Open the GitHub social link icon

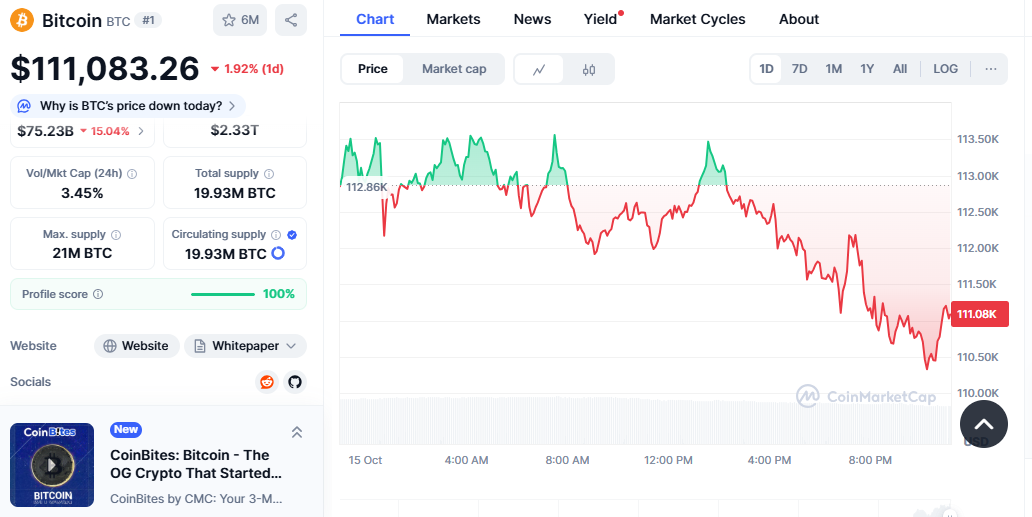[294, 382]
